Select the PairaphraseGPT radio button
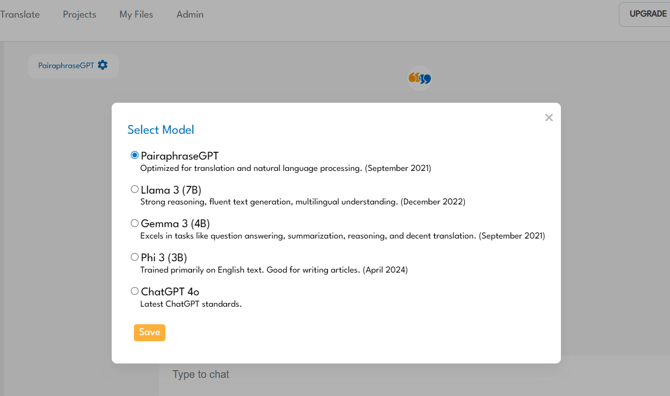Image resolution: width=670 pixels, height=396 pixels. click(x=135, y=155)
